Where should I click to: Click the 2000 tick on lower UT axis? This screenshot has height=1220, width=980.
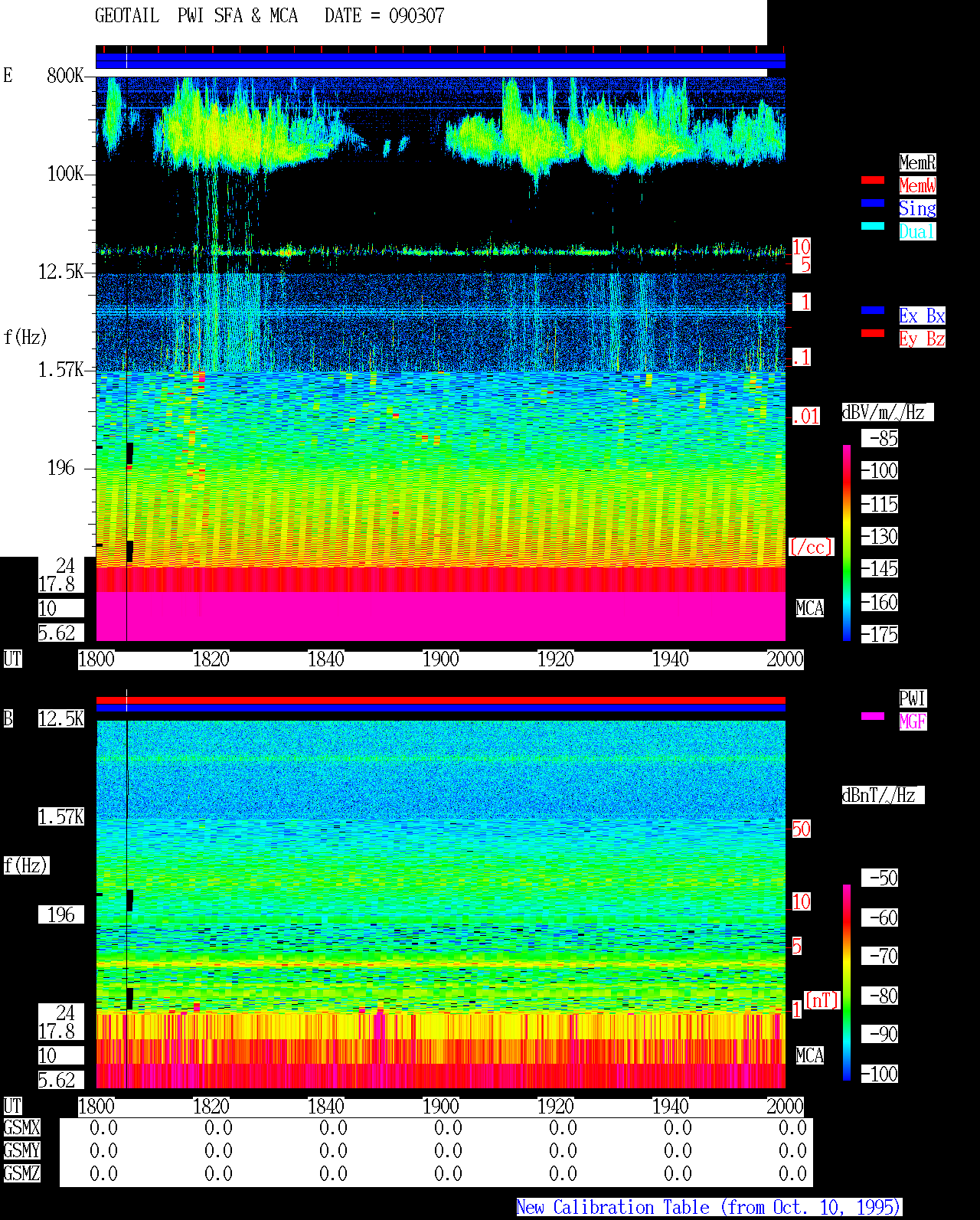click(786, 1107)
